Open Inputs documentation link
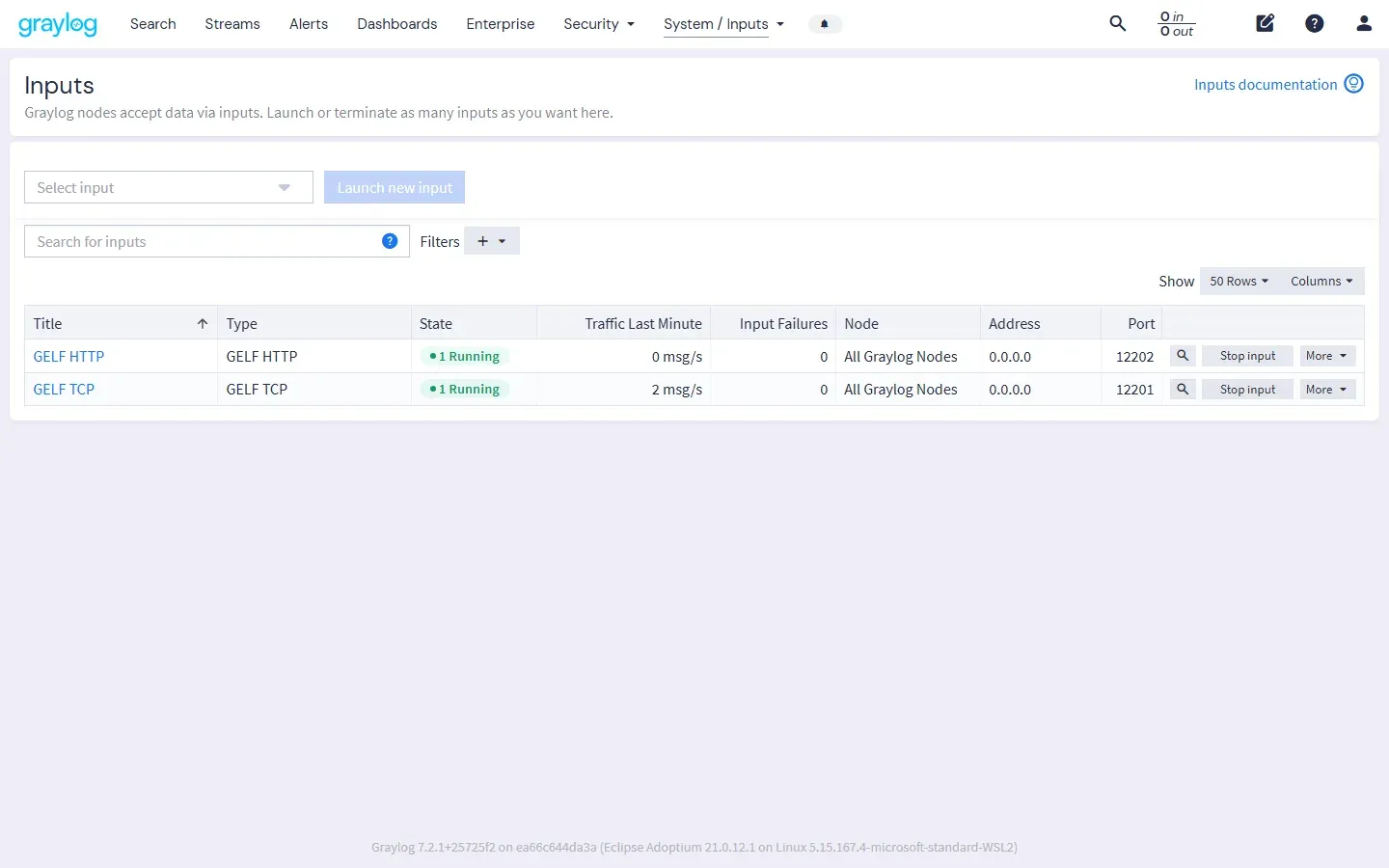This screenshot has height=868, width=1389. 1266,84
